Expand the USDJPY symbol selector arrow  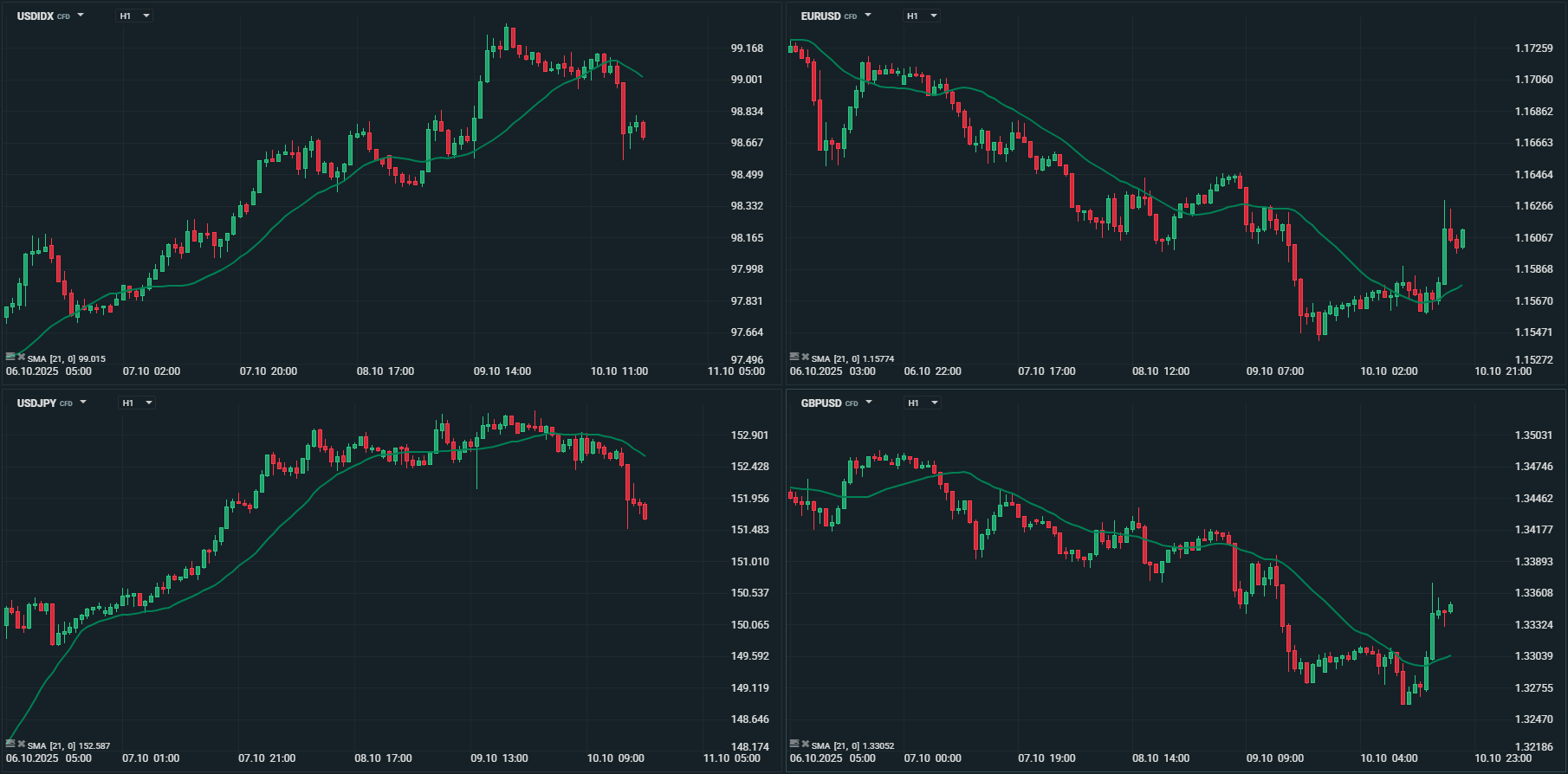(x=83, y=403)
